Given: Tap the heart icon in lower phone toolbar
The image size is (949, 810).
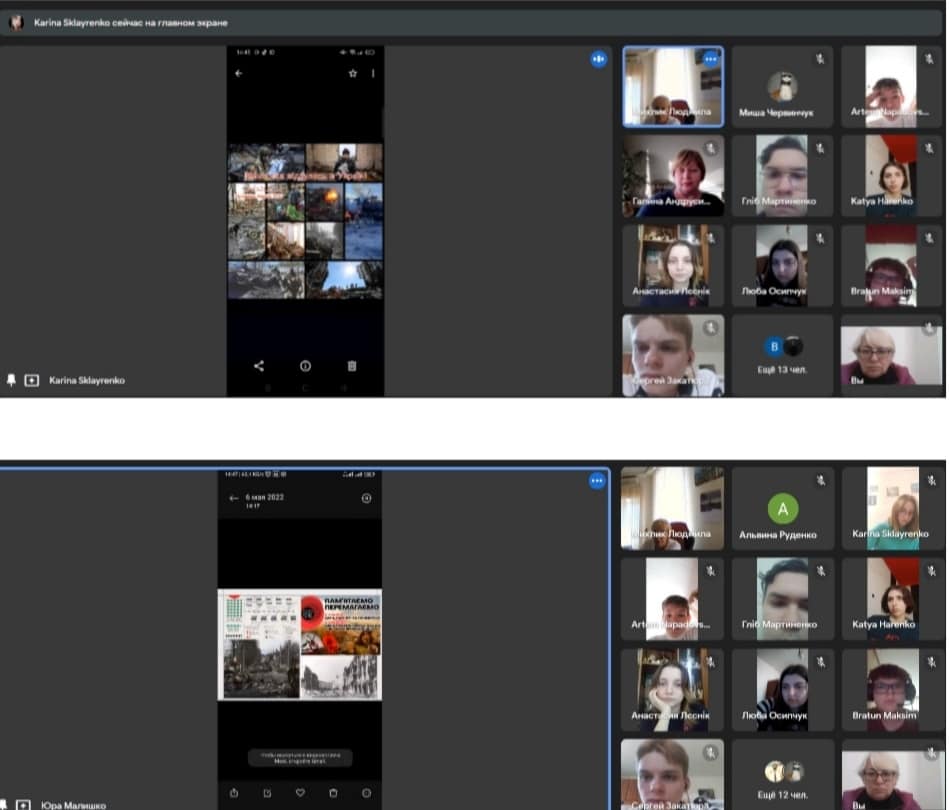Looking at the screenshot, I should pyautogui.click(x=300, y=793).
